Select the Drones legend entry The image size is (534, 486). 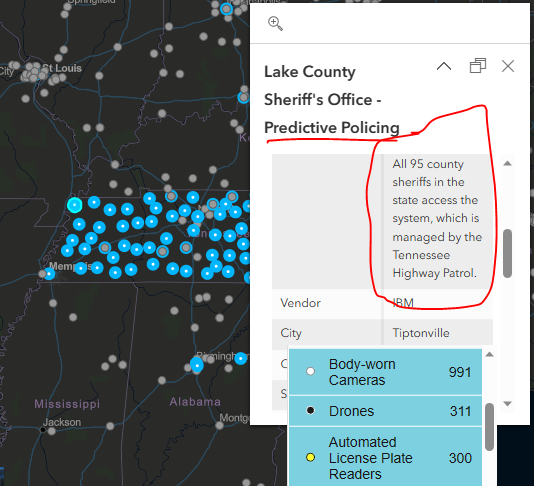385,411
